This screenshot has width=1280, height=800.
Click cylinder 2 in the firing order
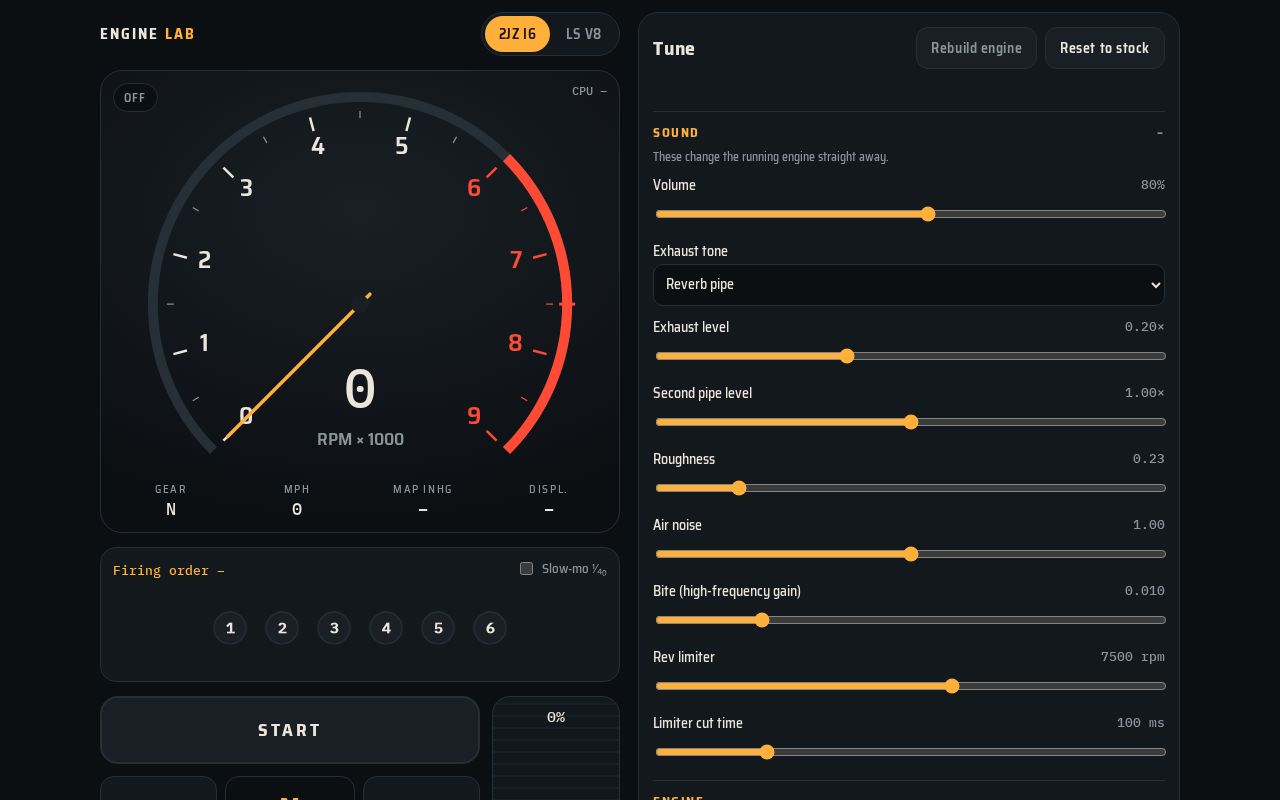coord(282,628)
